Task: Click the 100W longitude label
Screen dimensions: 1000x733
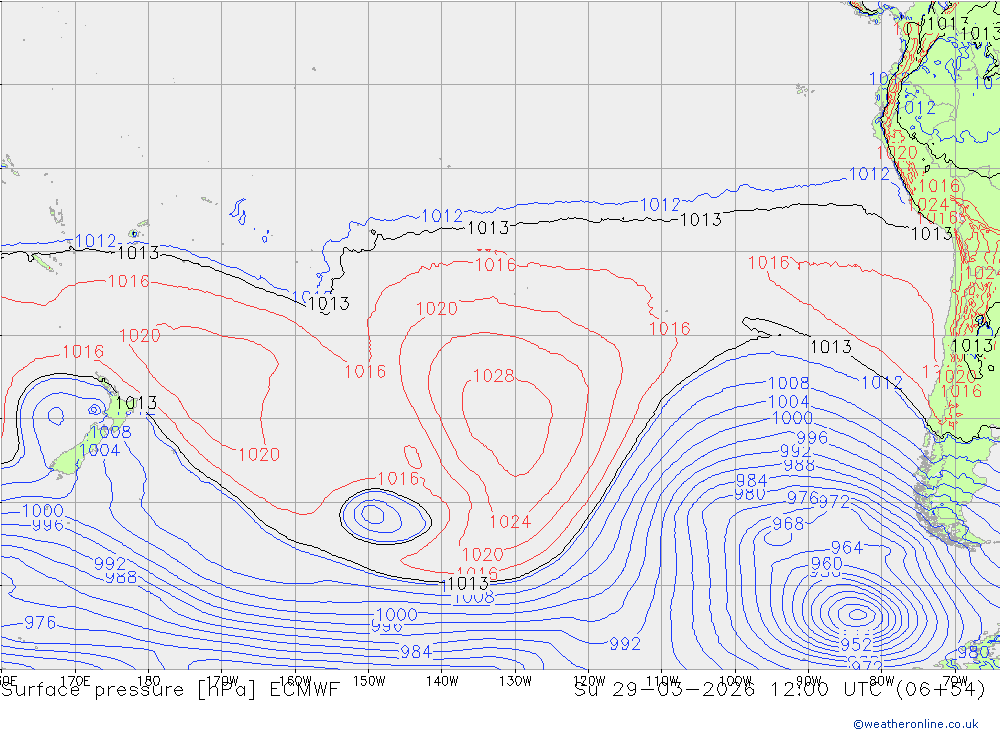Action: click(735, 681)
